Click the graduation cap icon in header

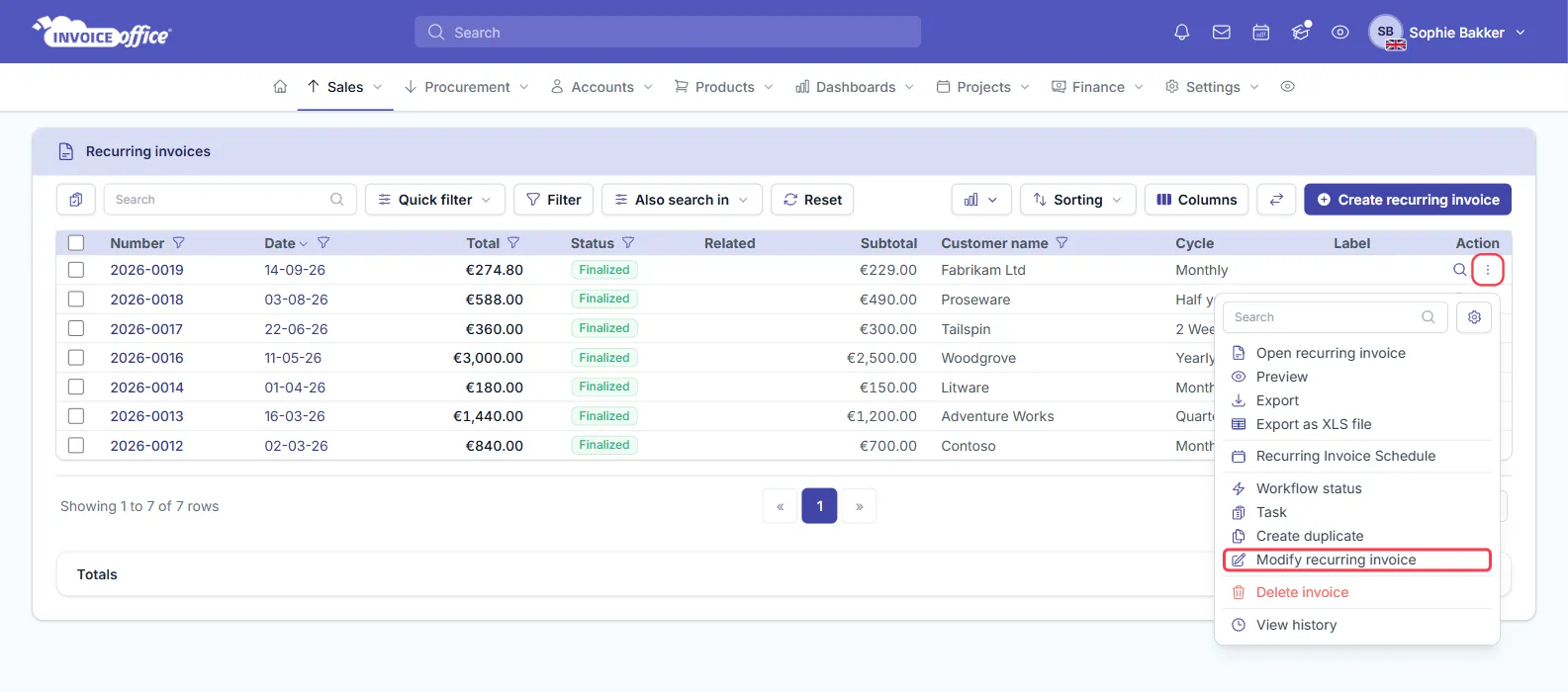[x=1301, y=33]
